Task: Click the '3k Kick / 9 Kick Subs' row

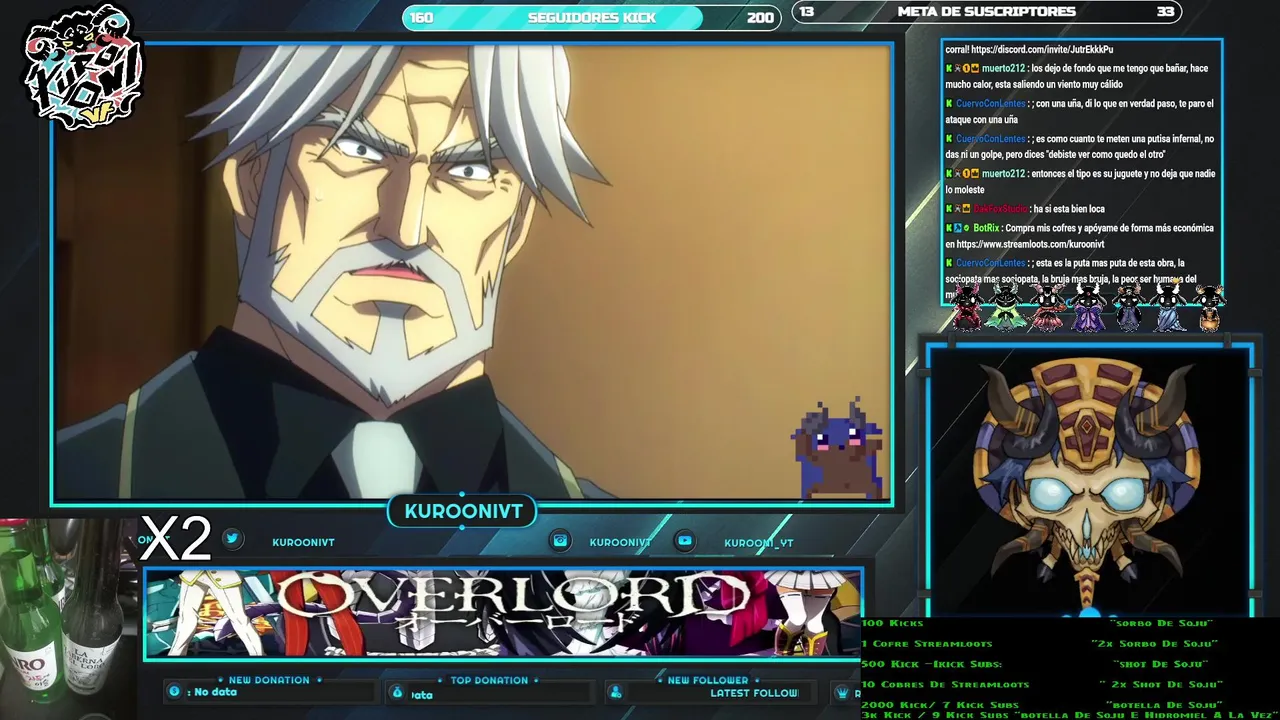Action: coord(1070,715)
